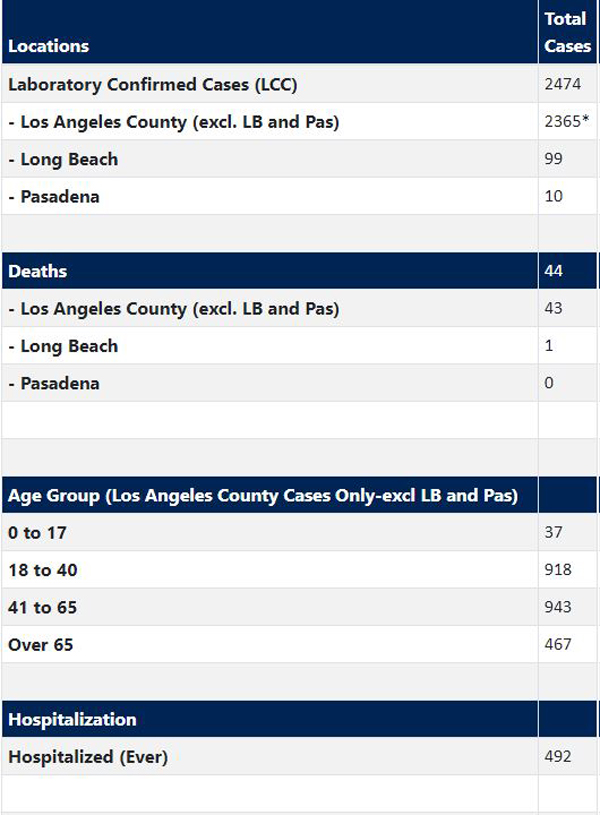
Task: Click the 2474 total cases value
Action: coord(563,84)
